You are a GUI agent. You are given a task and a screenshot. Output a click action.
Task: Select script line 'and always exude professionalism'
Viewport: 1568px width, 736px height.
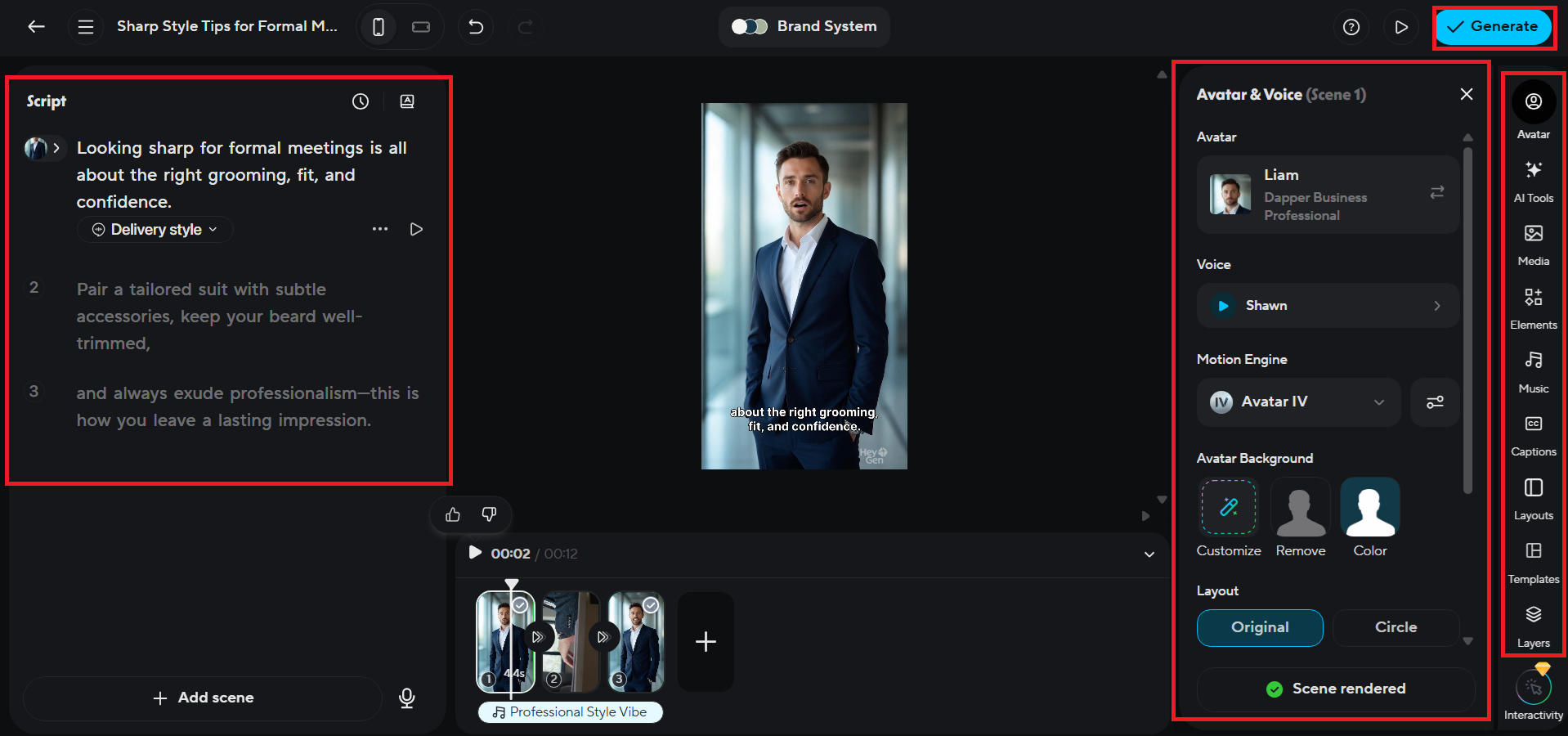click(x=248, y=406)
